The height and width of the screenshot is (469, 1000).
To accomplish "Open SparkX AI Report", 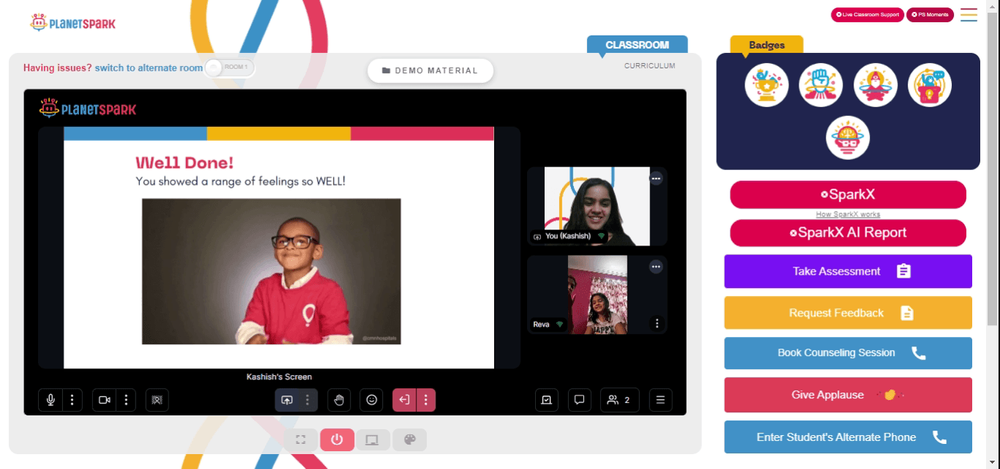I will point(848,233).
